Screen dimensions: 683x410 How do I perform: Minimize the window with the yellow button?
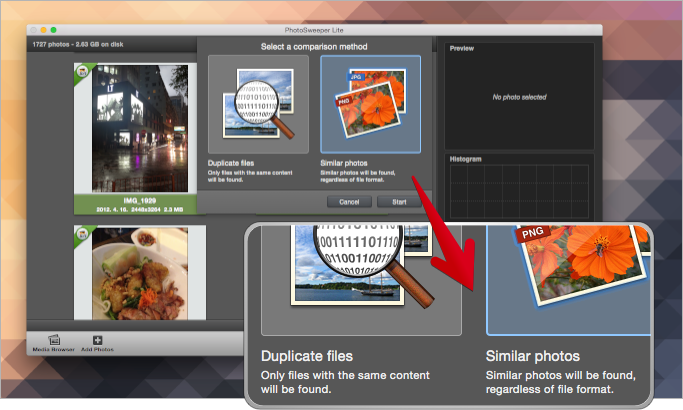point(43,30)
